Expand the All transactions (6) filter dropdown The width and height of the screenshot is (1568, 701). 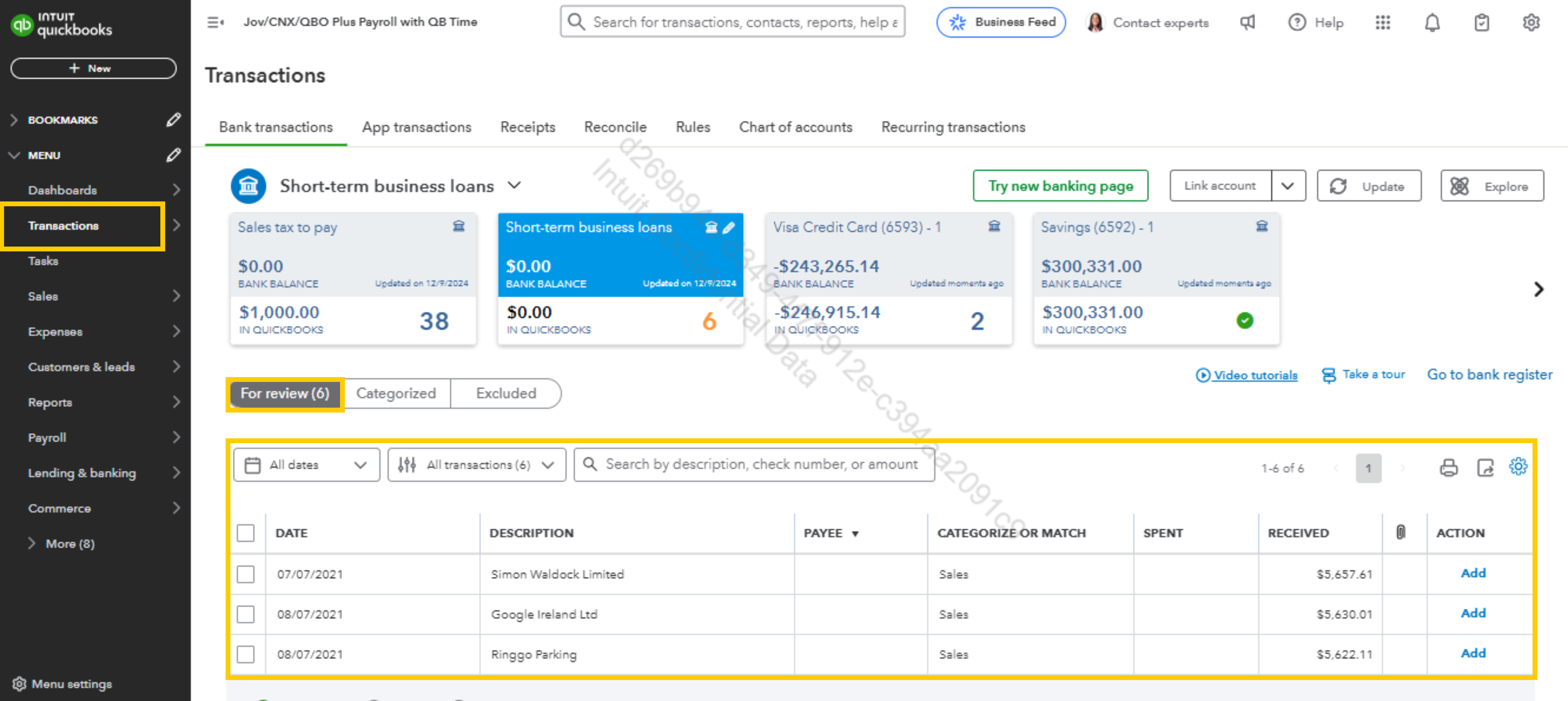[x=477, y=465]
